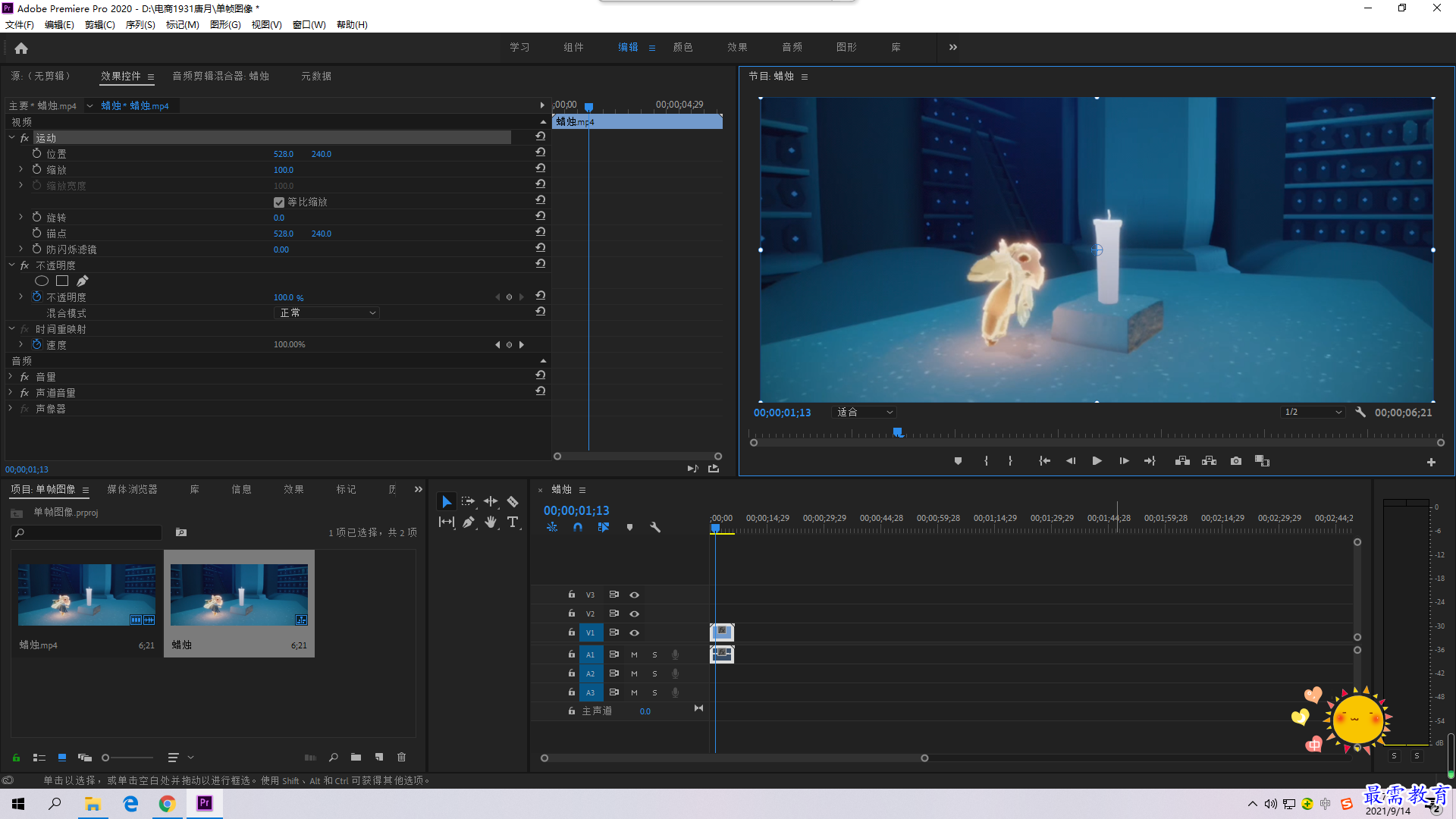The height and width of the screenshot is (819, 1456).
Task: Create ellipse mask for opacity
Action: click(x=42, y=281)
